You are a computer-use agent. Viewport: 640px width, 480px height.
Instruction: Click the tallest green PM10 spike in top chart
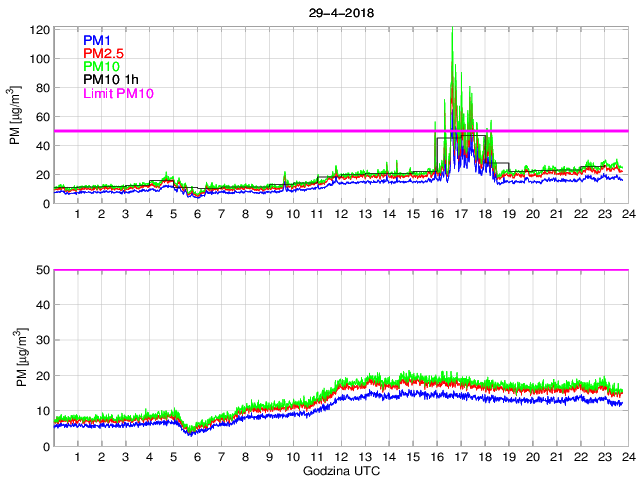[453, 30]
